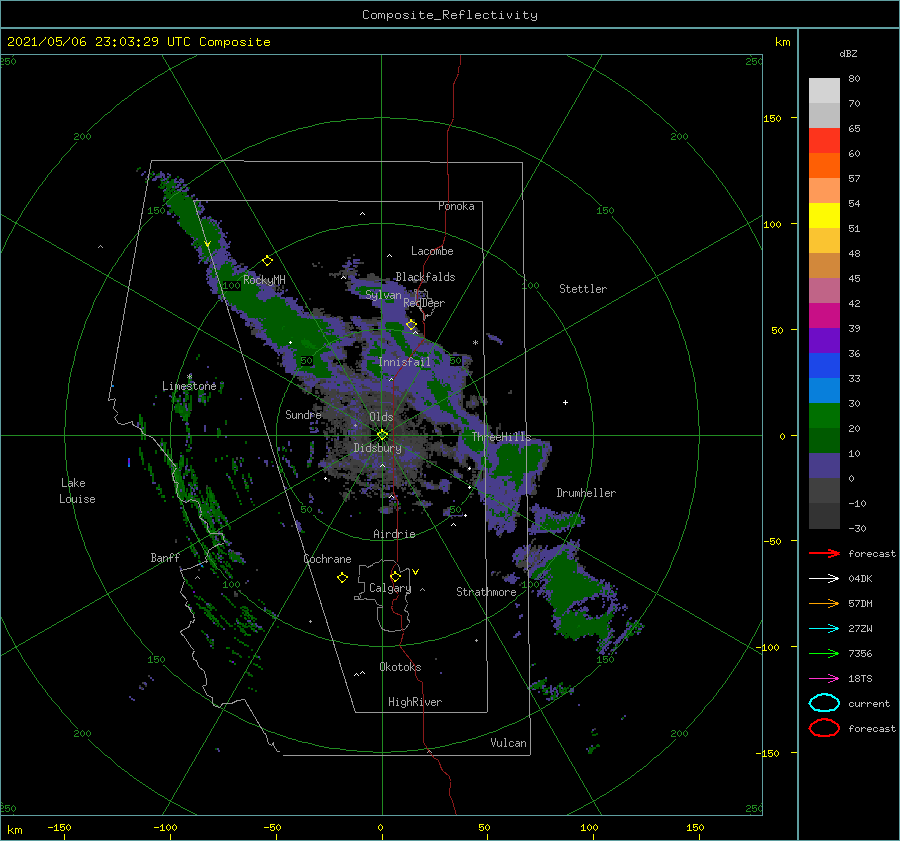This screenshot has height=841, width=900.
Task: Pick the orange 60 dBZ swatch
Action: coord(824,166)
